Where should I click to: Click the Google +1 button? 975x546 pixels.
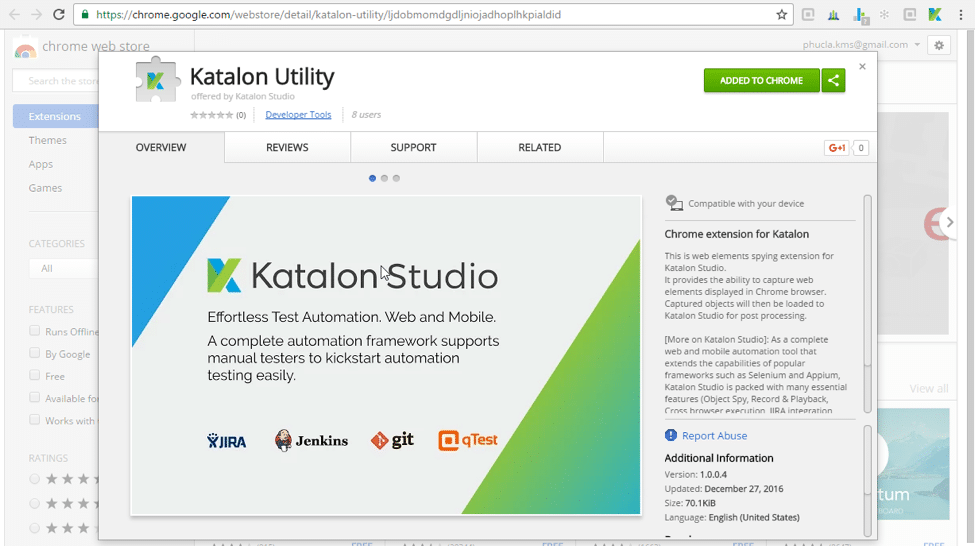pyautogui.click(x=836, y=148)
